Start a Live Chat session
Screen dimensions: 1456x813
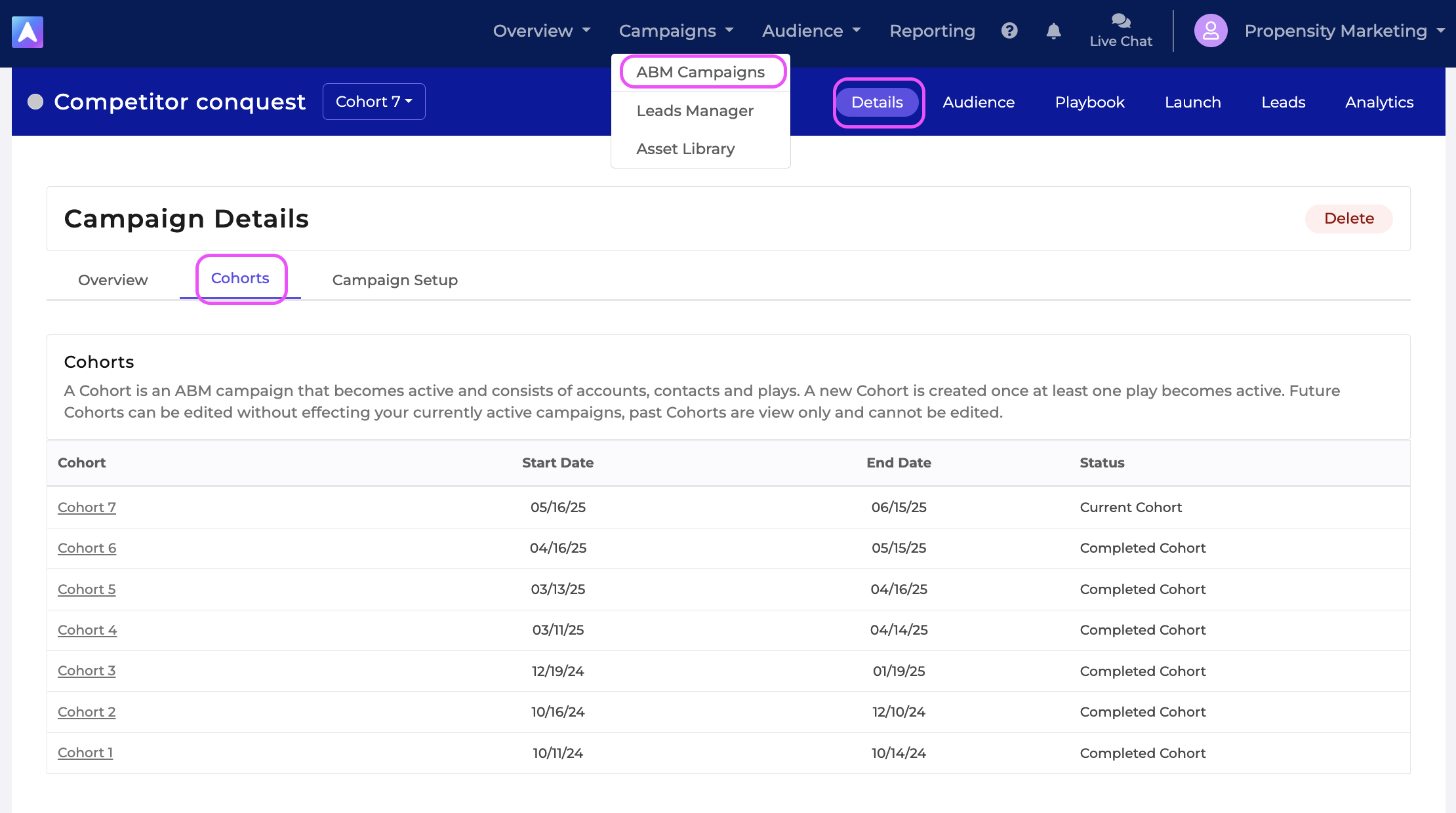[x=1121, y=31]
